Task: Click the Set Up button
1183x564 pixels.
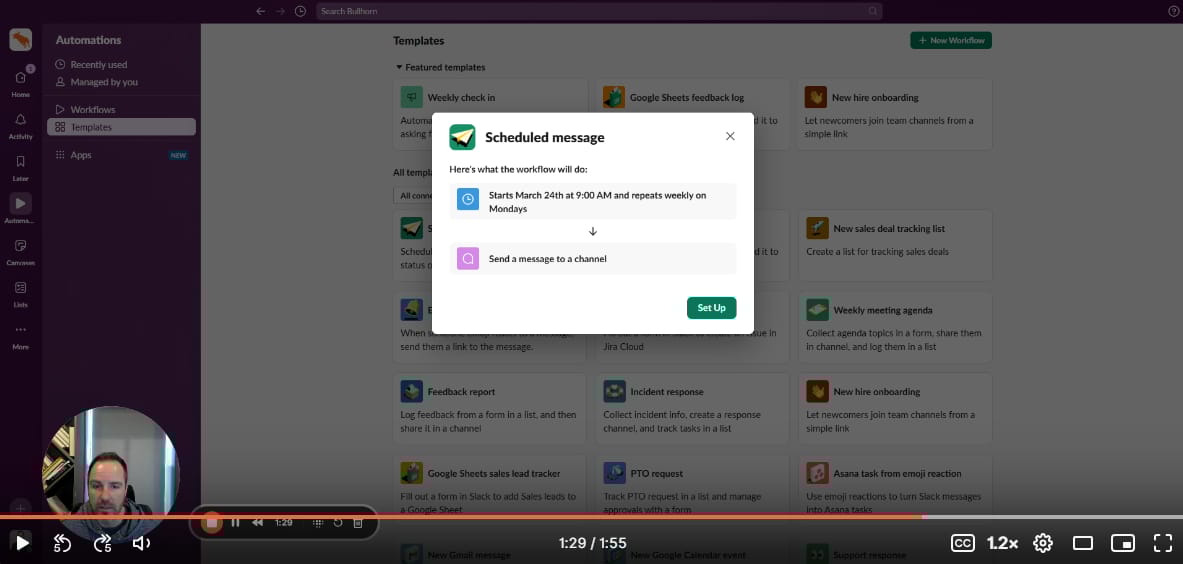Action: coord(711,308)
